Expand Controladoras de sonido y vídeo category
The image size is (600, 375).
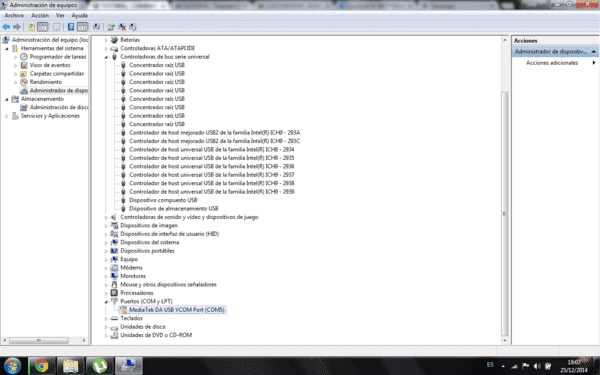point(106,217)
